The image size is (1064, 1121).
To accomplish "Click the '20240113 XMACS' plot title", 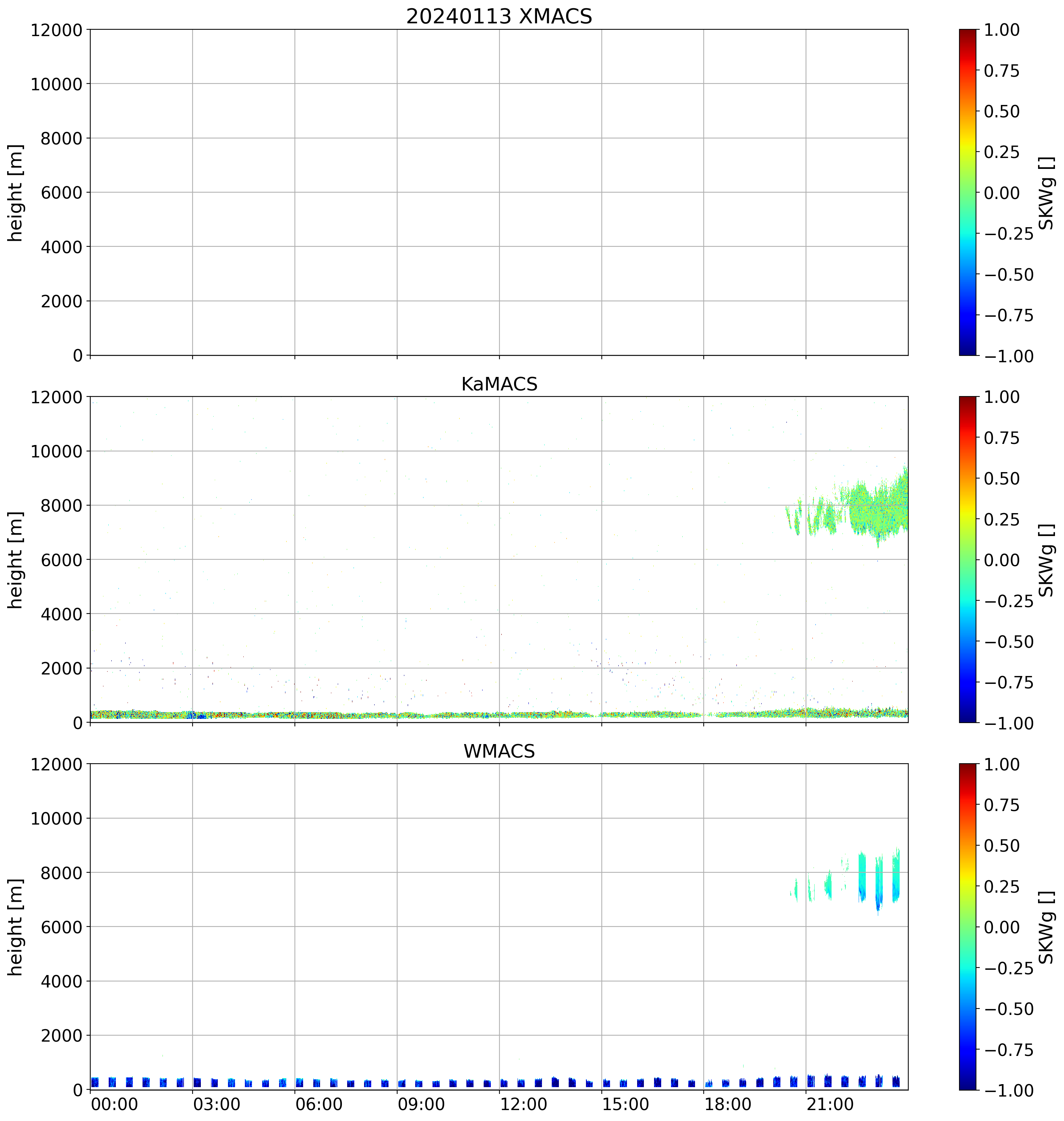I will point(499,17).
